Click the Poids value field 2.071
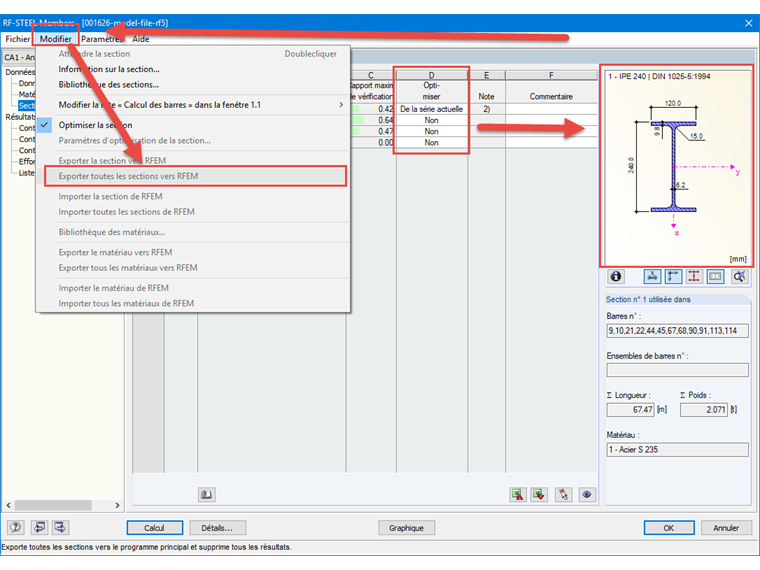This screenshot has height=570, width=760. coord(704,410)
